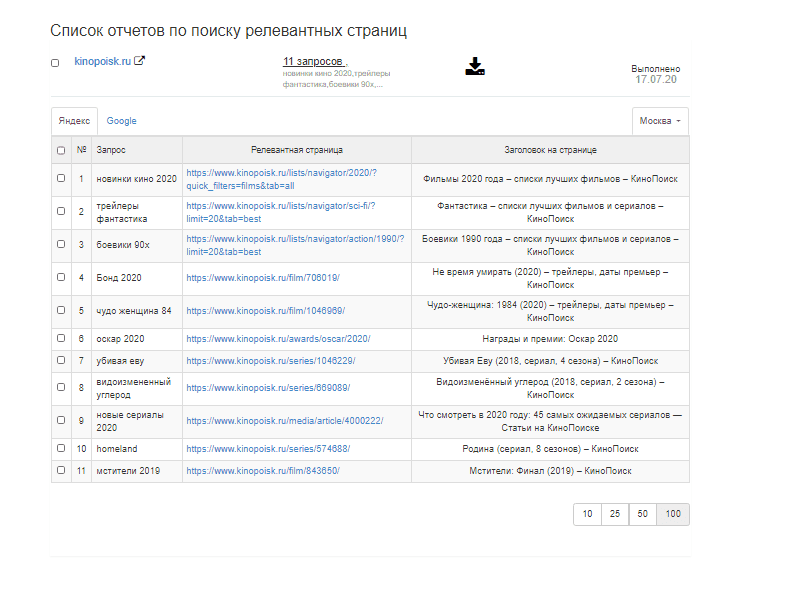The image size is (800, 600).
Task: Show 100 rows per page
Action: [673, 514]
